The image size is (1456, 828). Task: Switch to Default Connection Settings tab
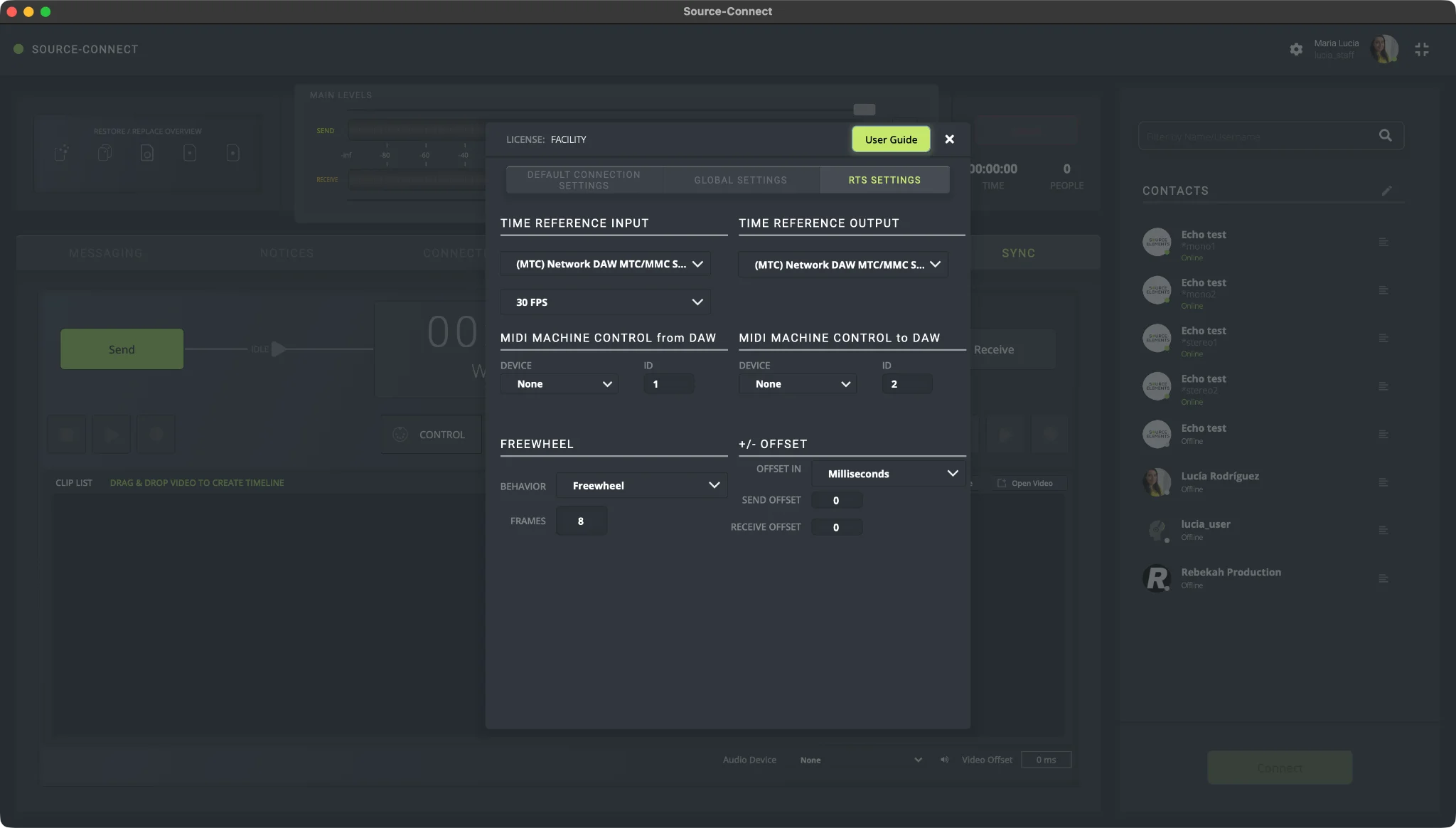pos(584,180)
